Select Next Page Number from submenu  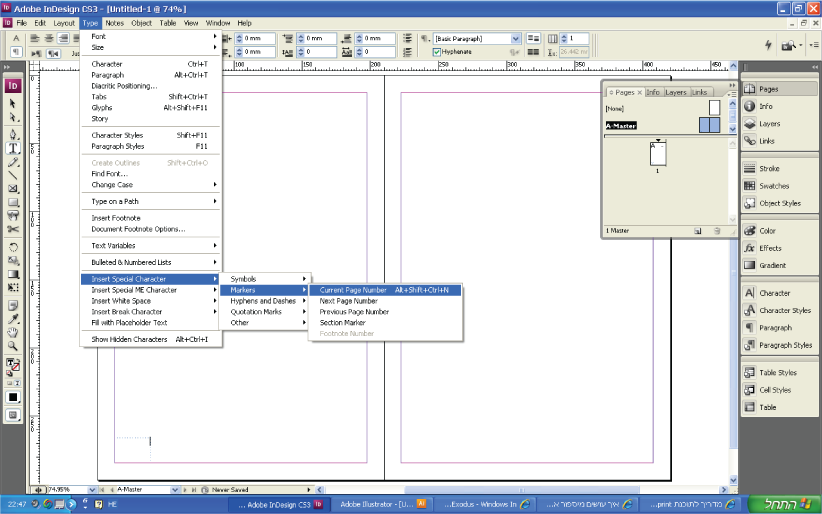348,301
